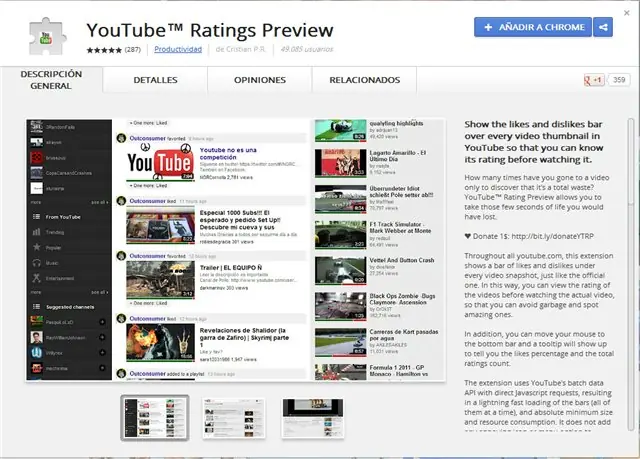
Task: Click the Suggested channels list icon
Action: (x=36, y=306)
